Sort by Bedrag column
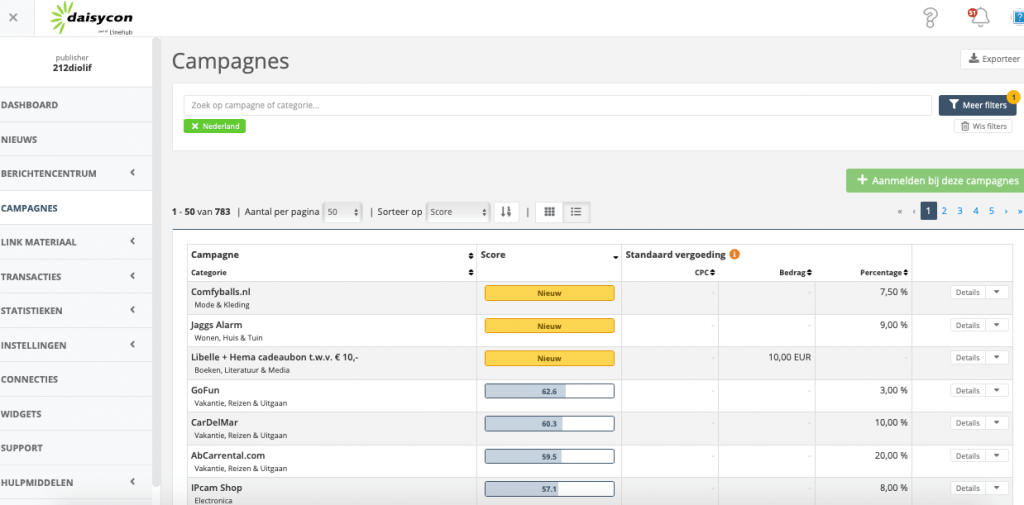This screenshot has width=1024, height=505. (795, 272)
